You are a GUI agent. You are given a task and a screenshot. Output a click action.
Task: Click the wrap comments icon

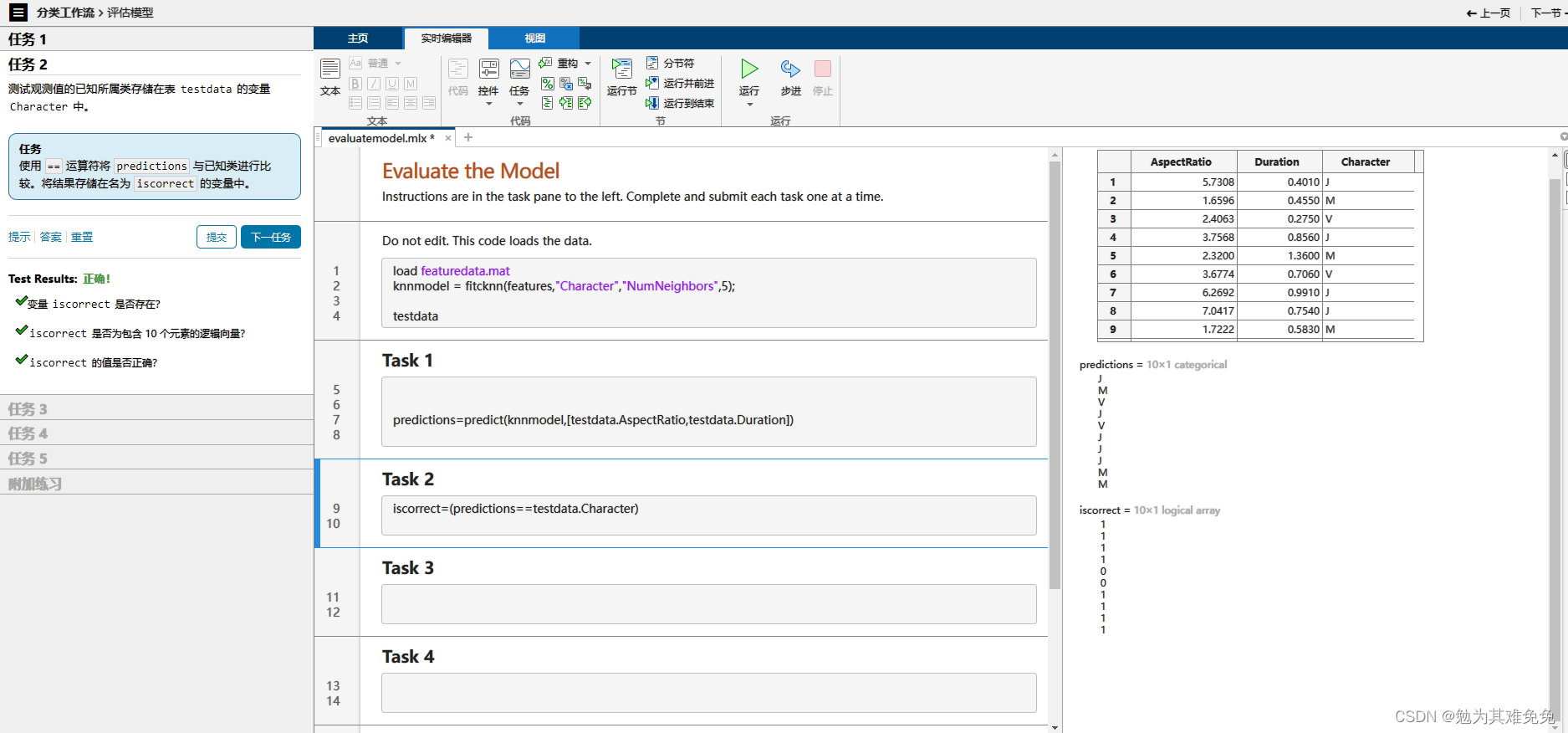pos(585,84)
